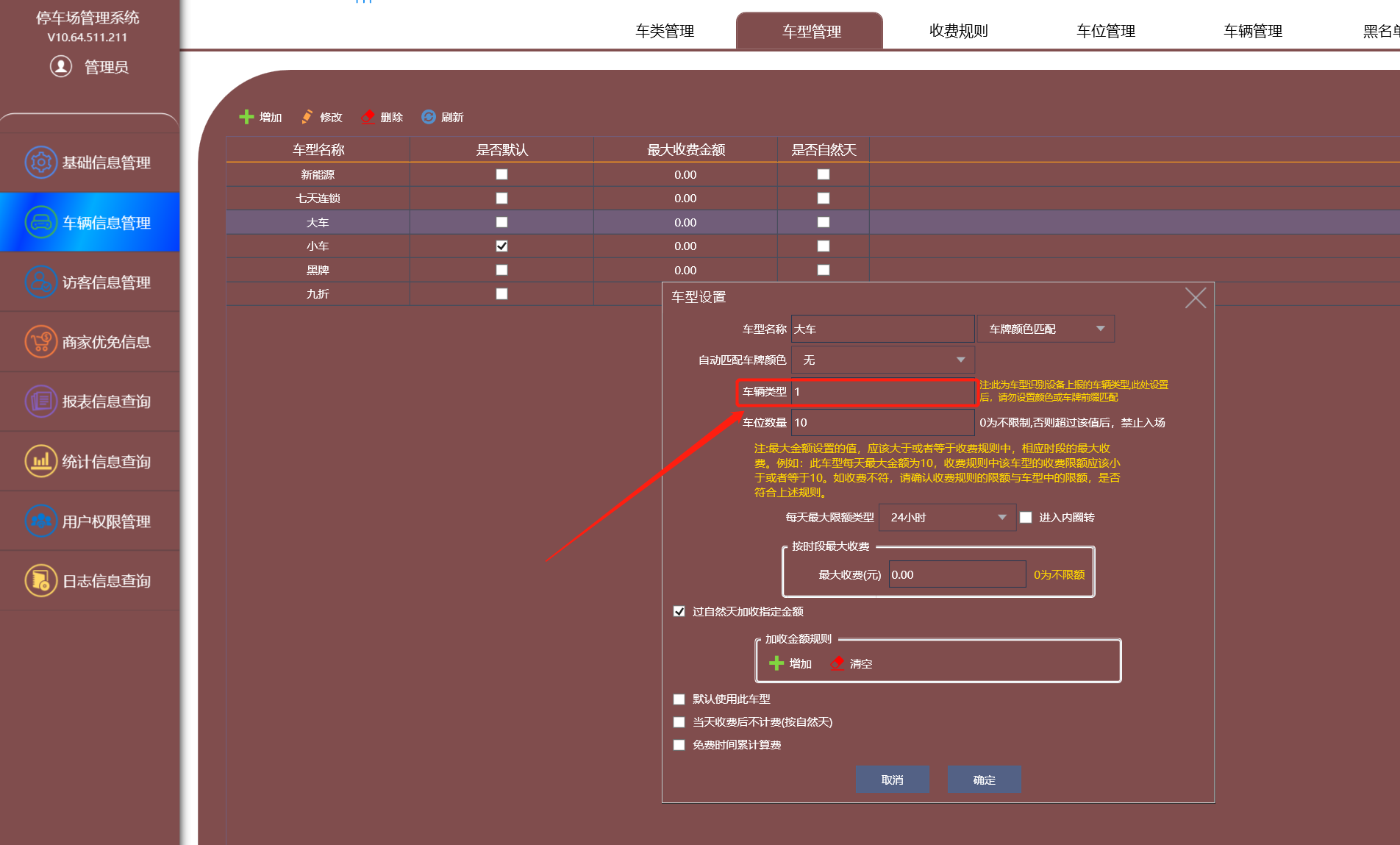Open 访客信息管理 visitor icon in sidebar
The image size is (1400, 845).
click(x=41, y=282)
